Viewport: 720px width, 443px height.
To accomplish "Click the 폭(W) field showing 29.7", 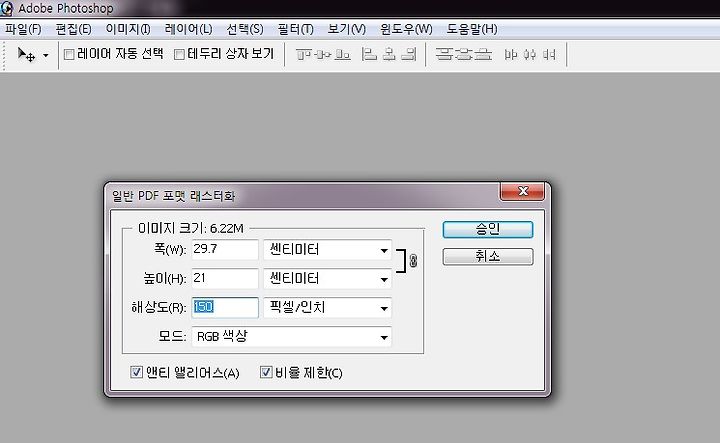I will point(225,250).
